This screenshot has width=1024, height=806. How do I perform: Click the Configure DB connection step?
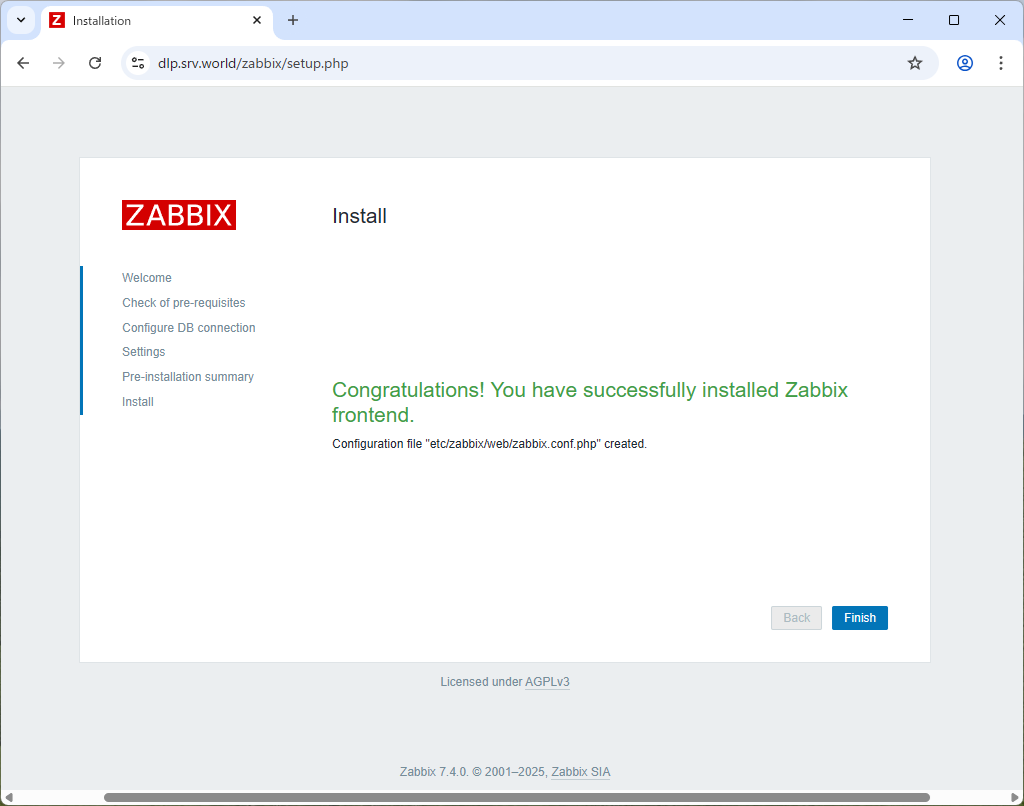[x=189, y=327]
